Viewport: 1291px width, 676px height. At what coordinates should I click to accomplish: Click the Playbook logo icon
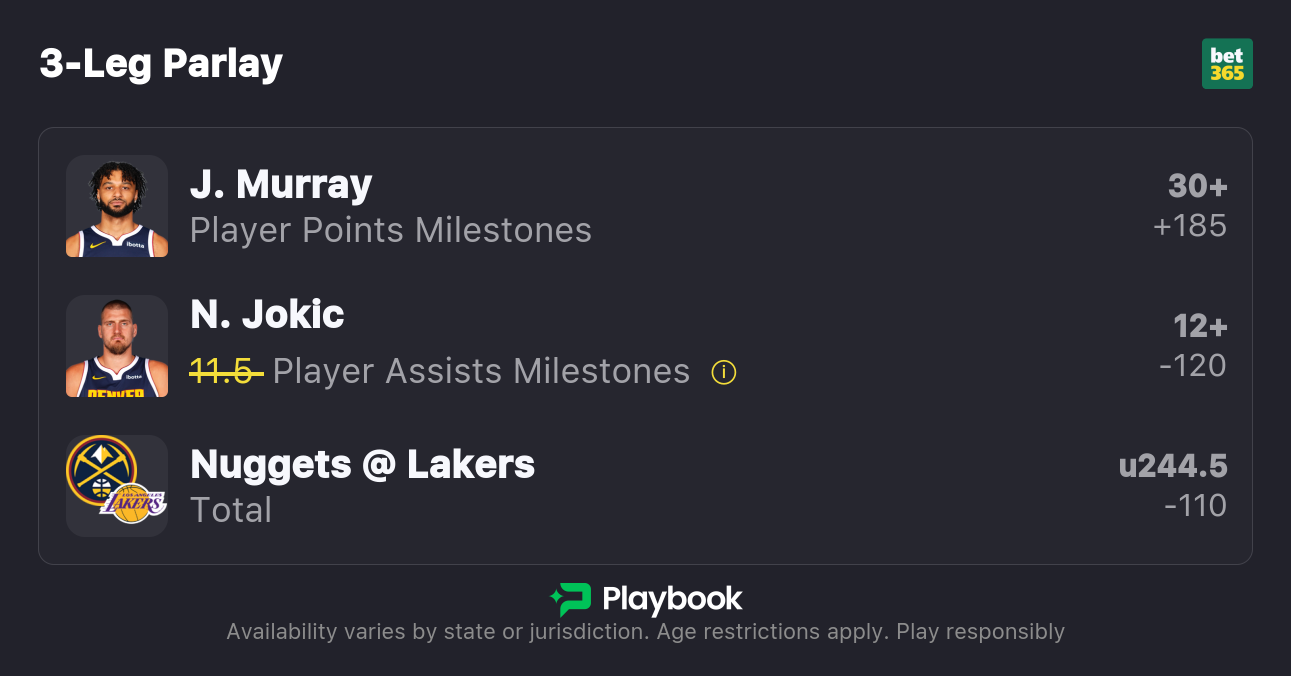tap(571, 599)
